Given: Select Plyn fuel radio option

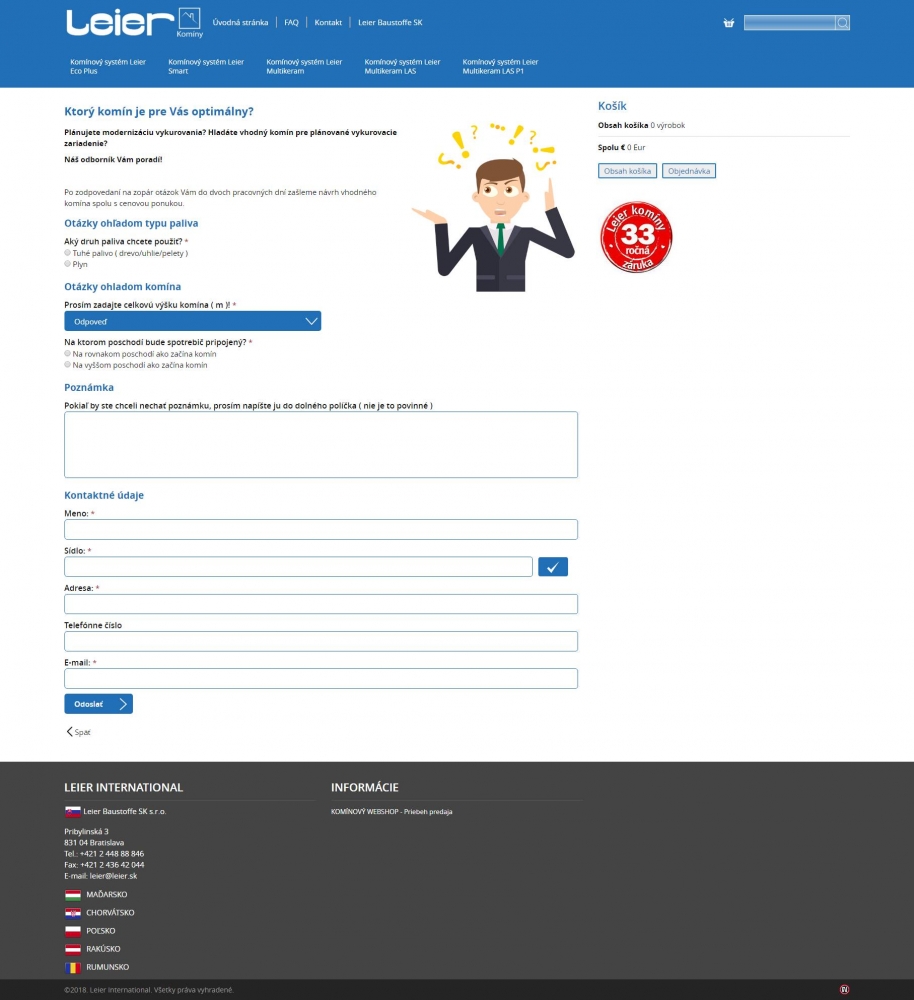Looking at the screenshot, I should (68, 263).
